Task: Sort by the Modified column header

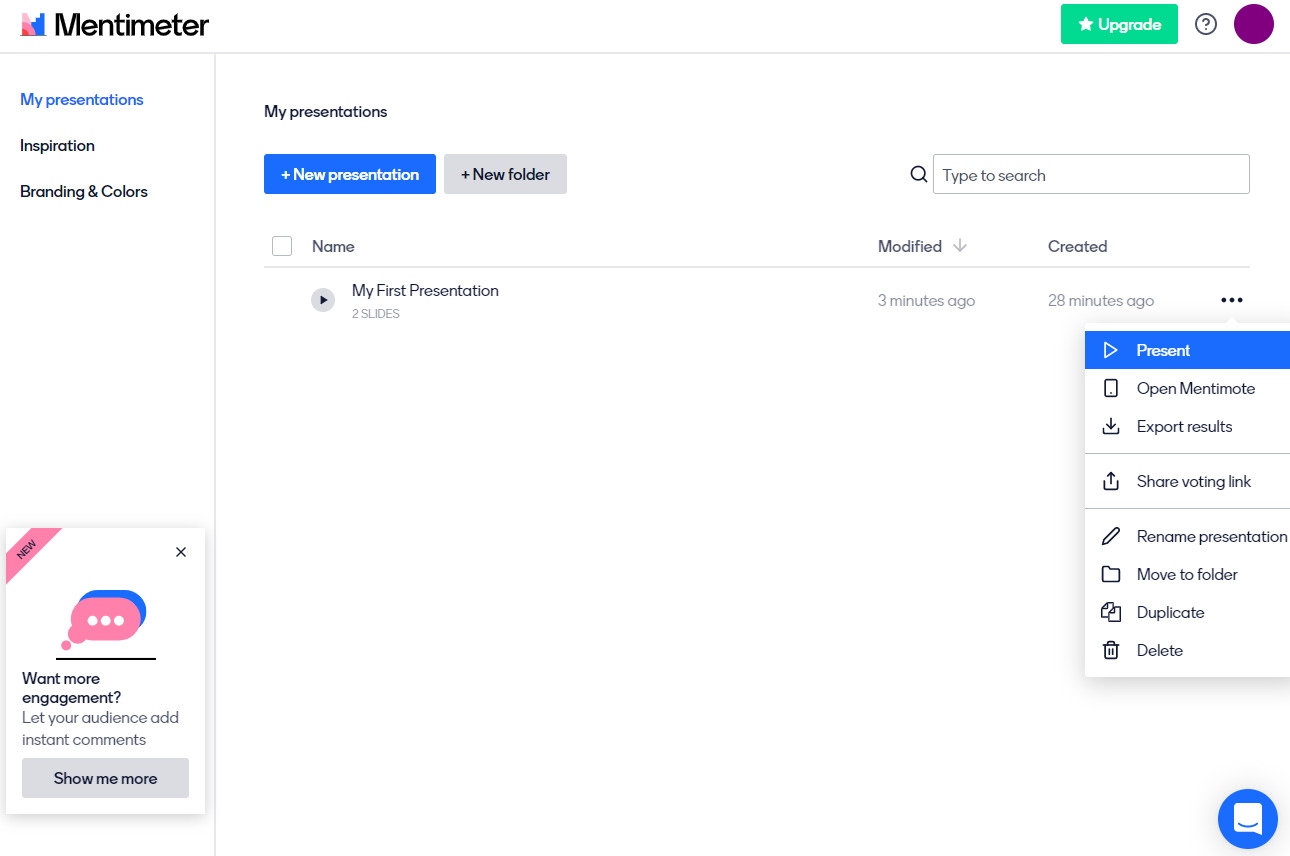Action: coord(910,246)
